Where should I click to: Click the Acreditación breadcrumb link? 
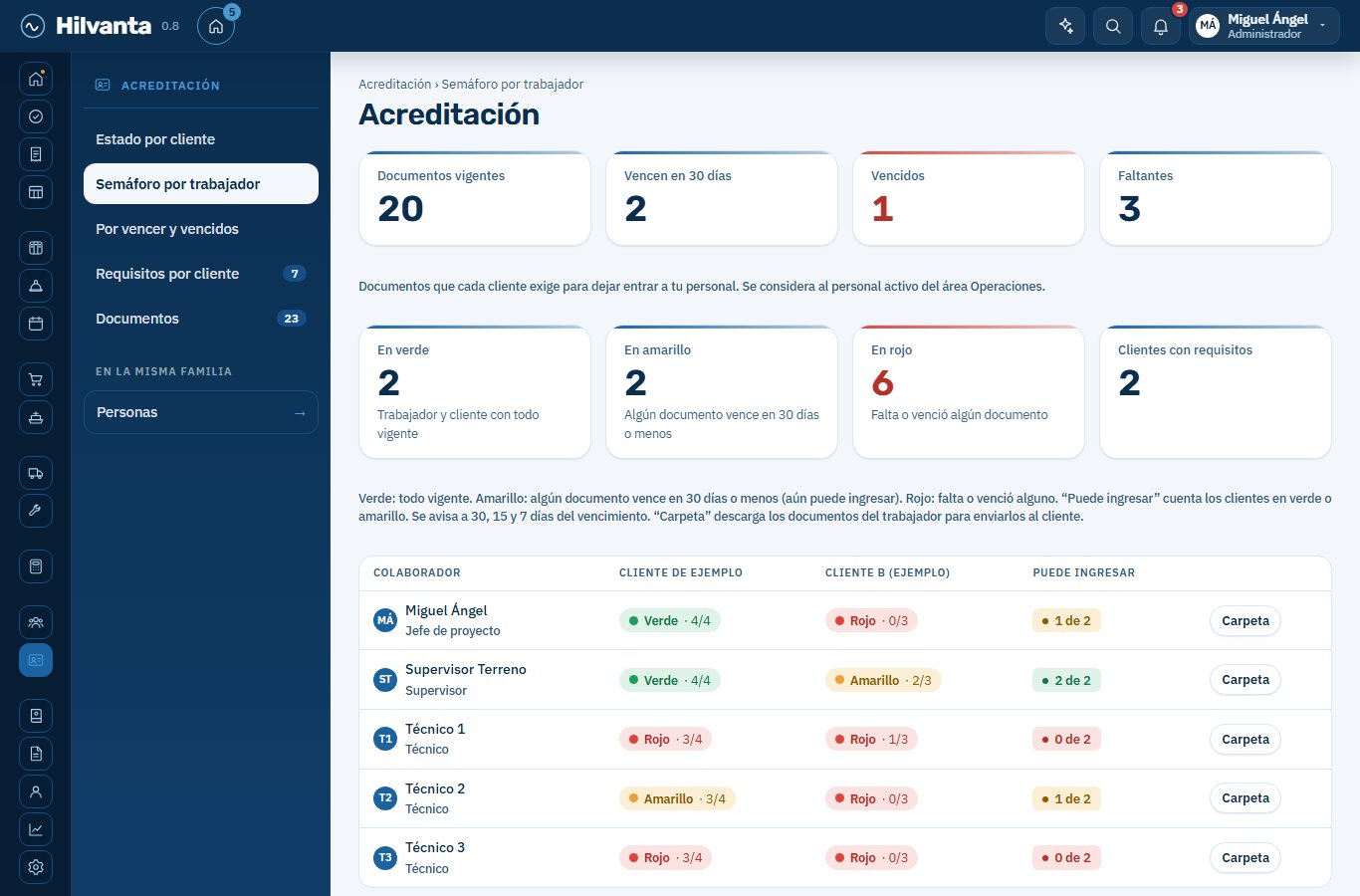(394, 85)
